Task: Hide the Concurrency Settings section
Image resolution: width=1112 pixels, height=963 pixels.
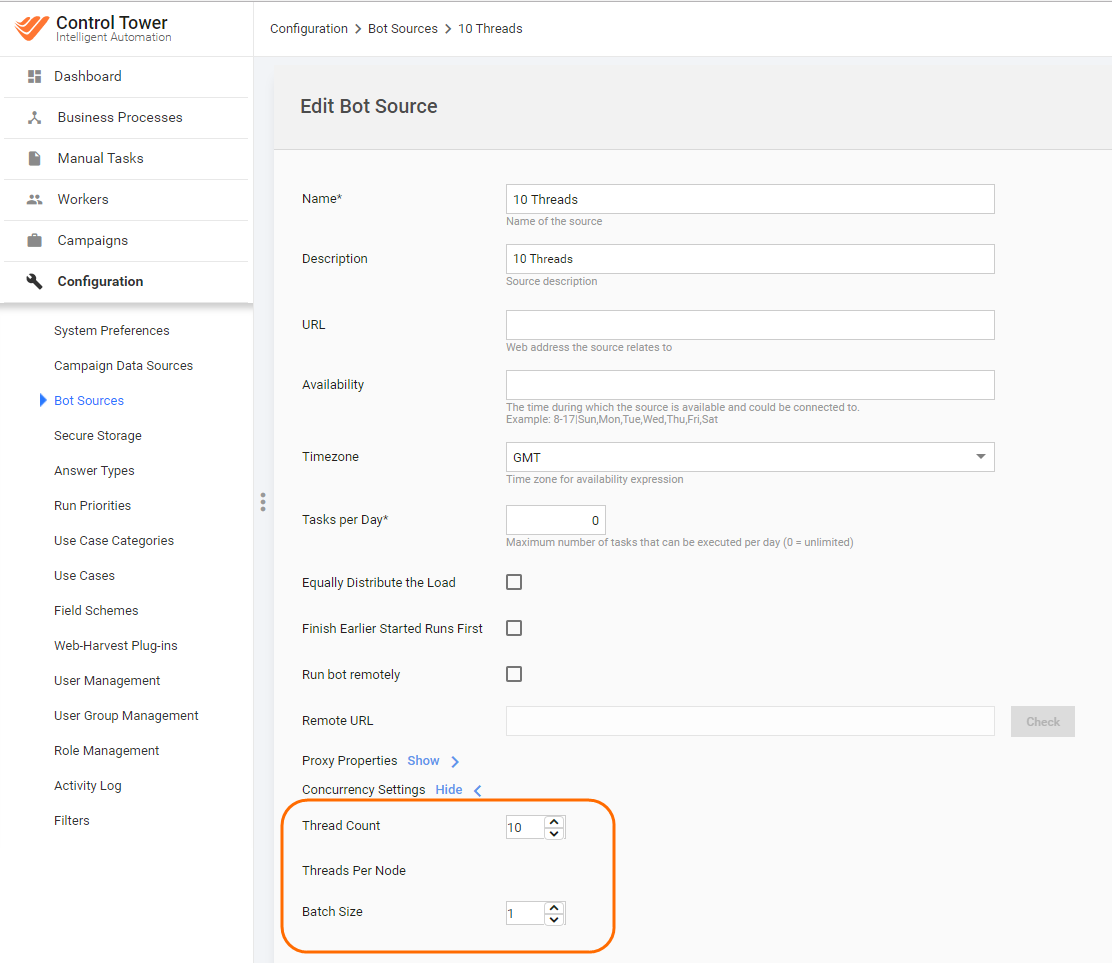Action: (449, 789)
